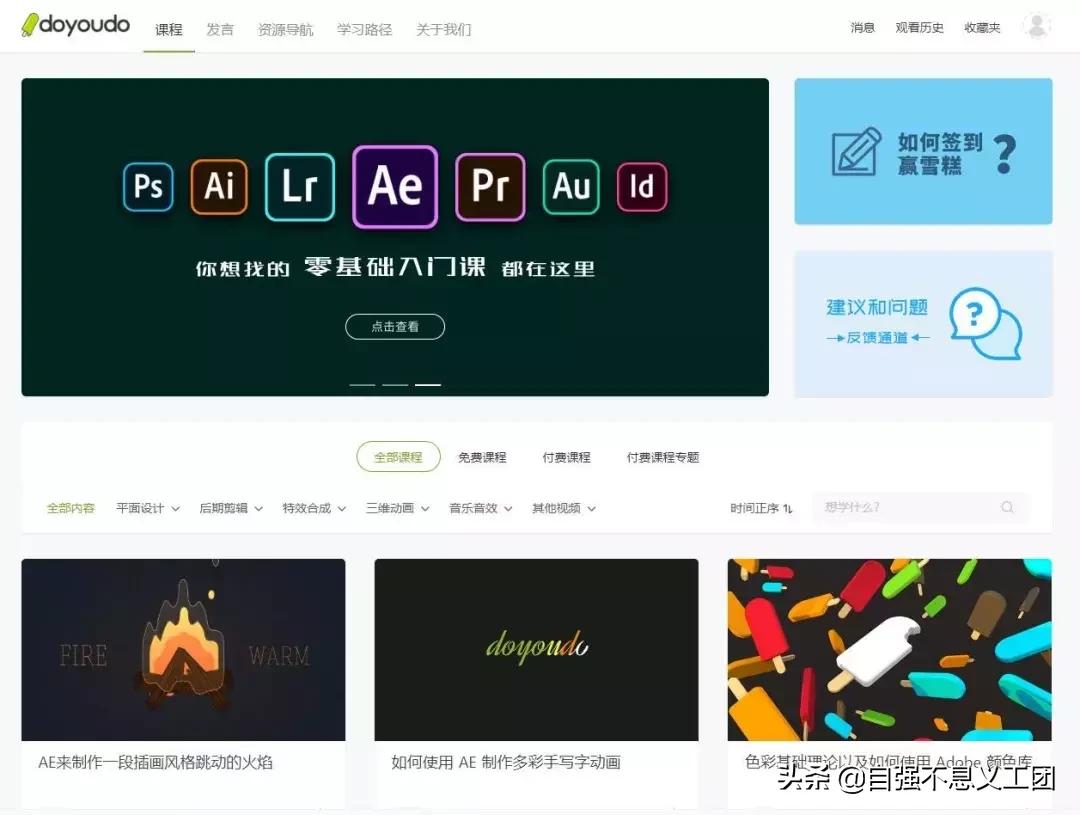Click the doyoudo logo
Viewport: 1080px width, 815px height.
click(76, 26)
